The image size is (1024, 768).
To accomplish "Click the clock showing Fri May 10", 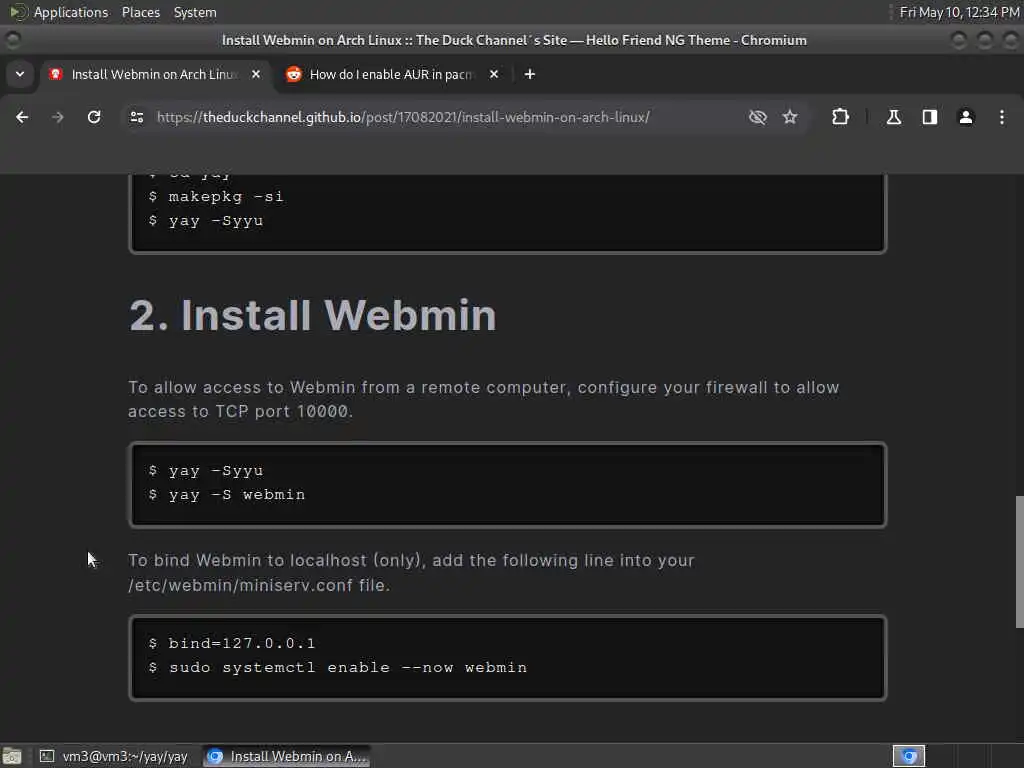I will [959, 12].
